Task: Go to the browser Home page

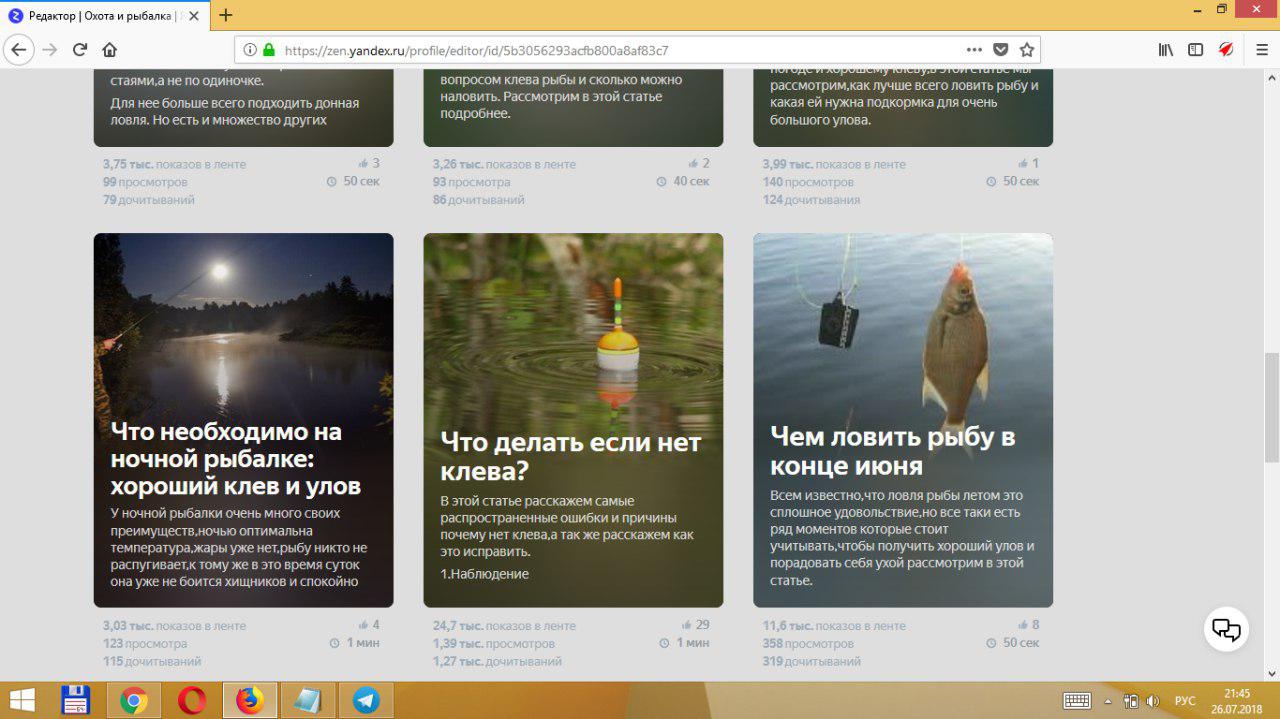Action: click(x=110, y=49)
